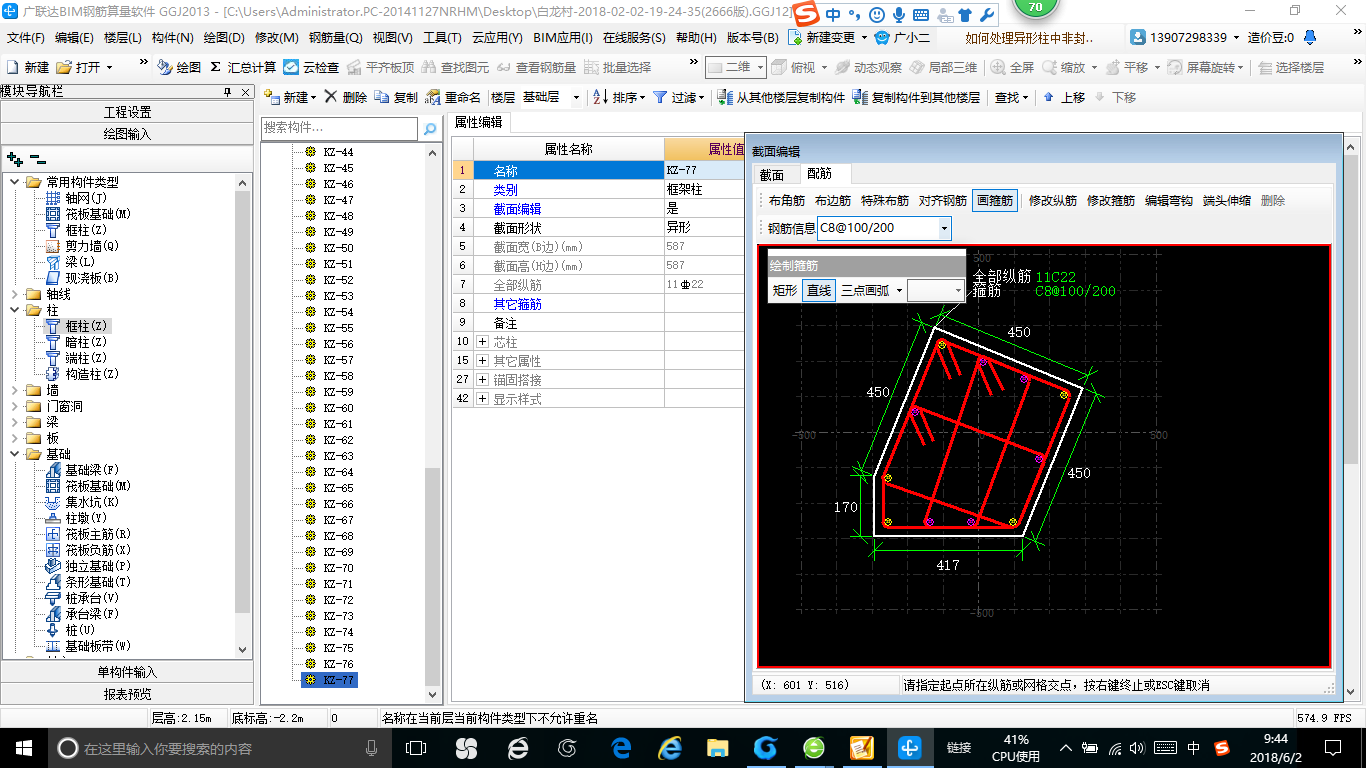Open Windows Task View icon in taskbar
The image size is (1366, 768).
(416, 747)
